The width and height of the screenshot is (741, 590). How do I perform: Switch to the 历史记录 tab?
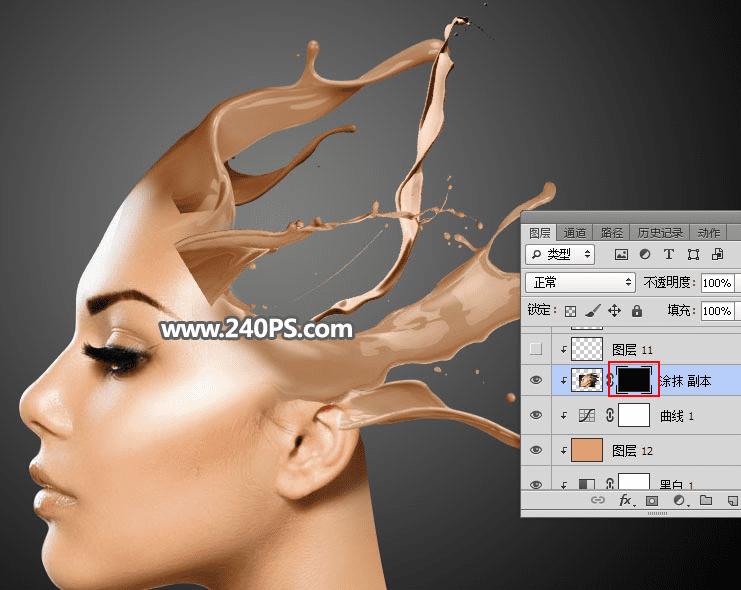[x=660, y=233]
